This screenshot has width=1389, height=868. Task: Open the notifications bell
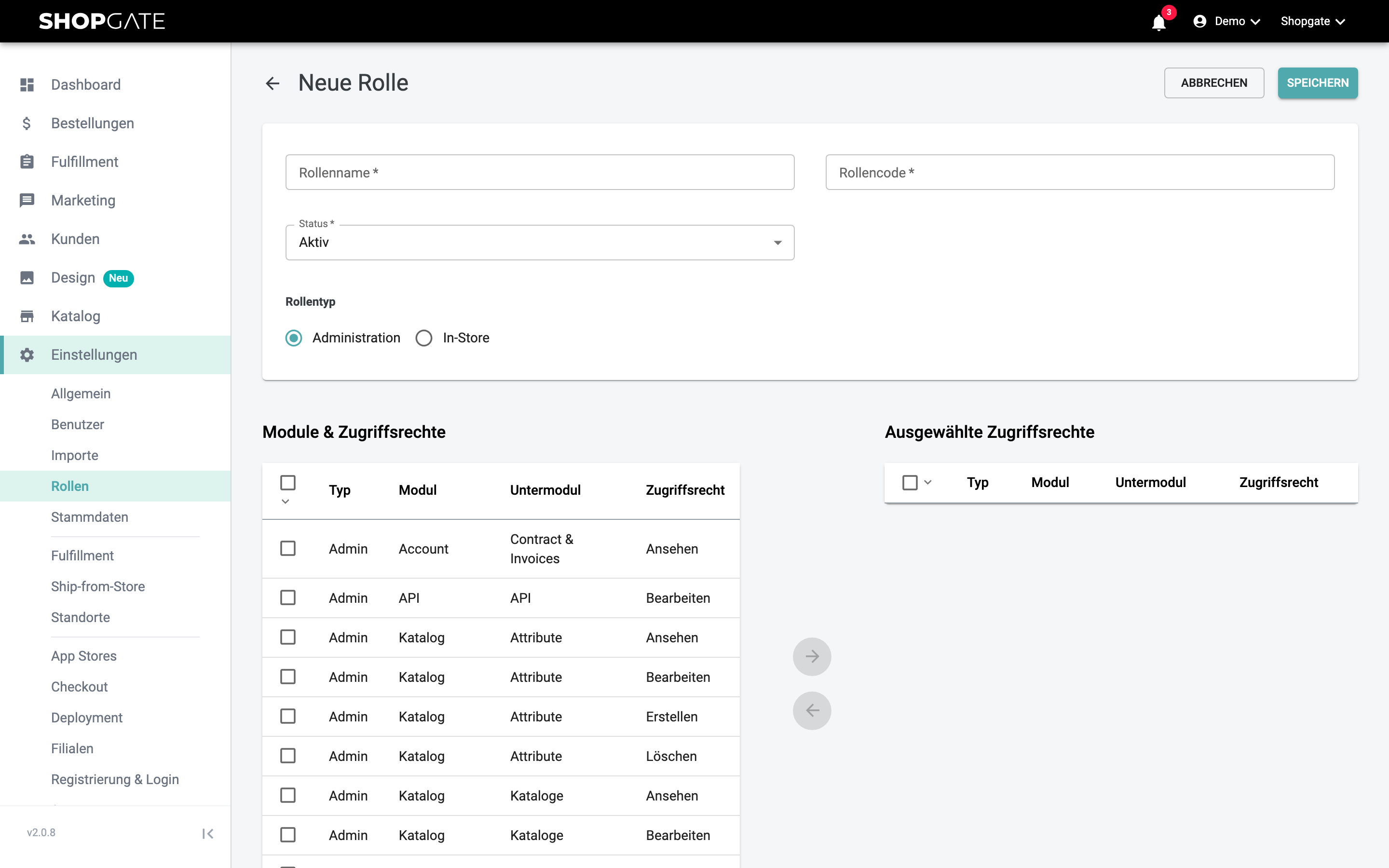pos(1159,22)
